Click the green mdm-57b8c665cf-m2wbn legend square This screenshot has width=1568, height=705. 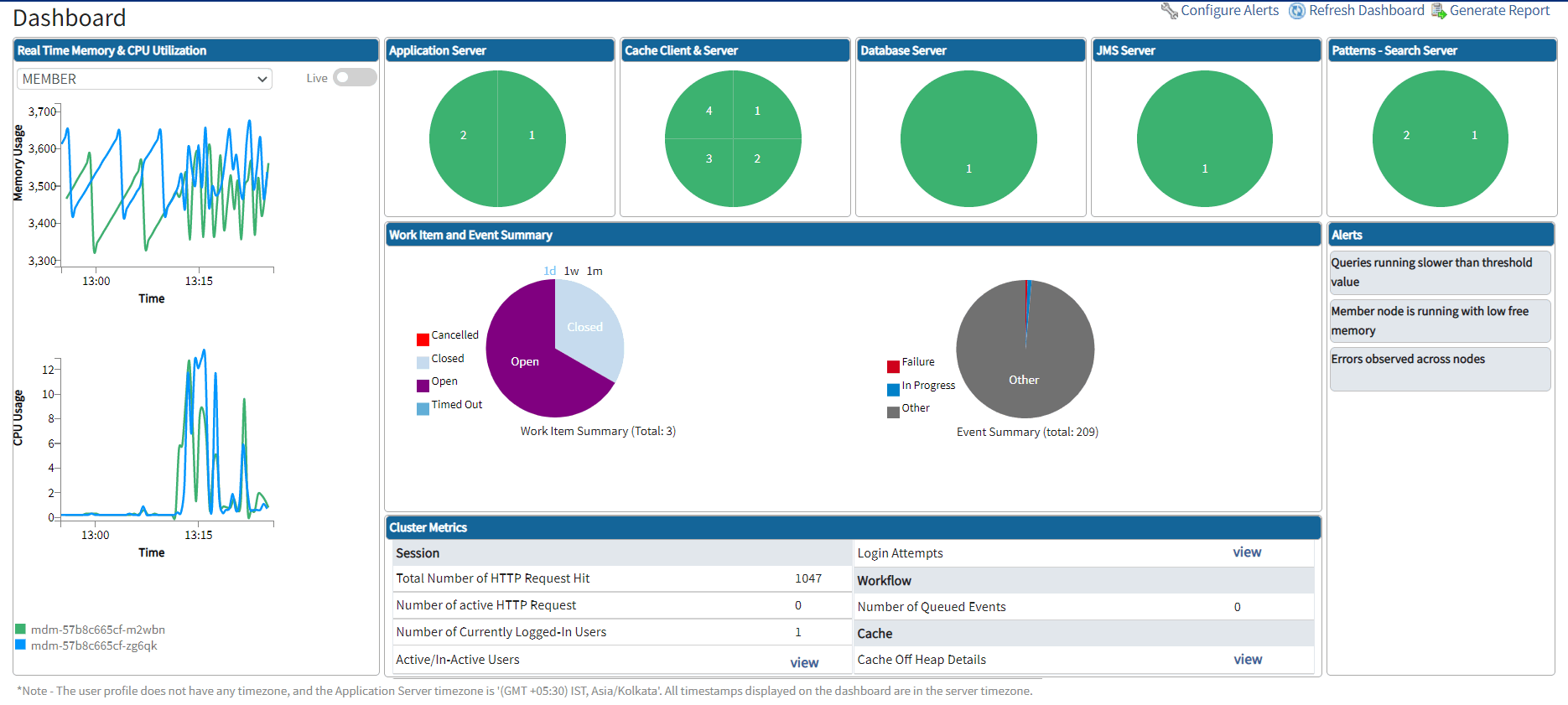(21, 630)
